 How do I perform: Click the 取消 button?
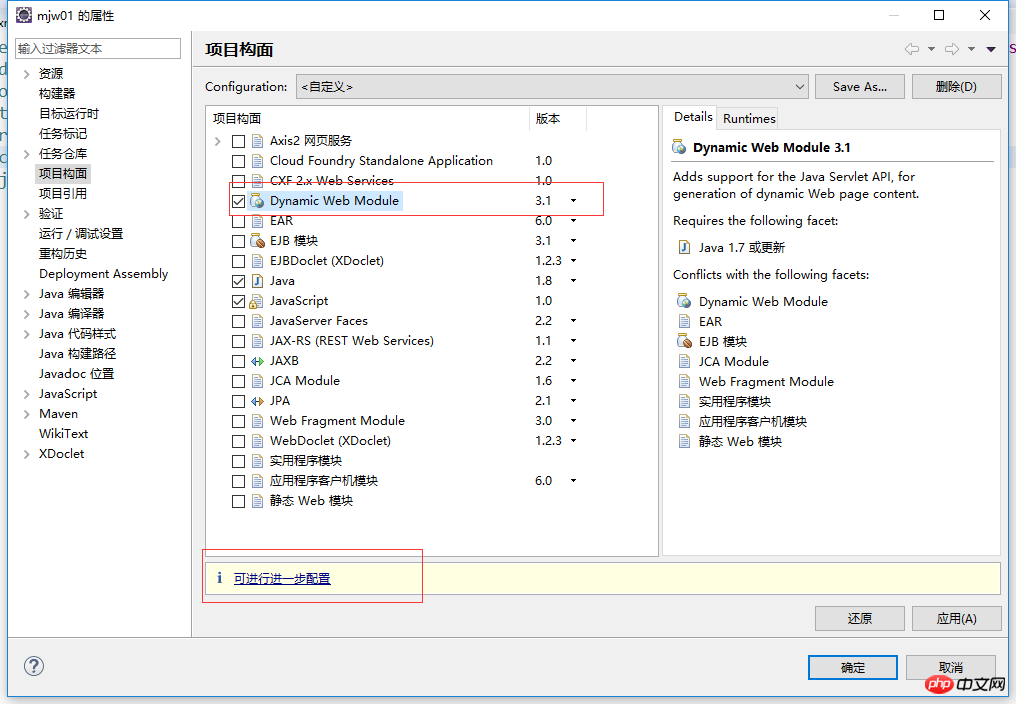click(x=951, y=667)
